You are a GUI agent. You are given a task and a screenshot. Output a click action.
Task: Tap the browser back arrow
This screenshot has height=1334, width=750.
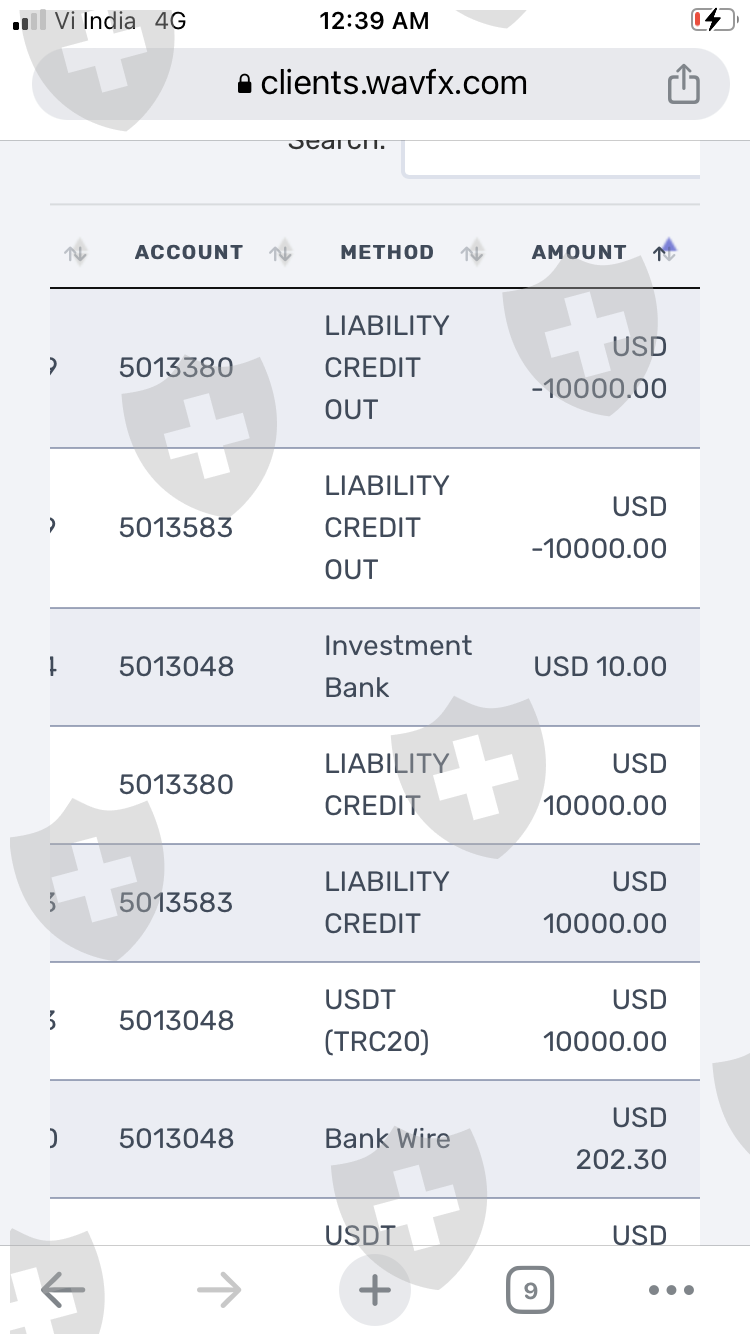[x=62, y=1291]
